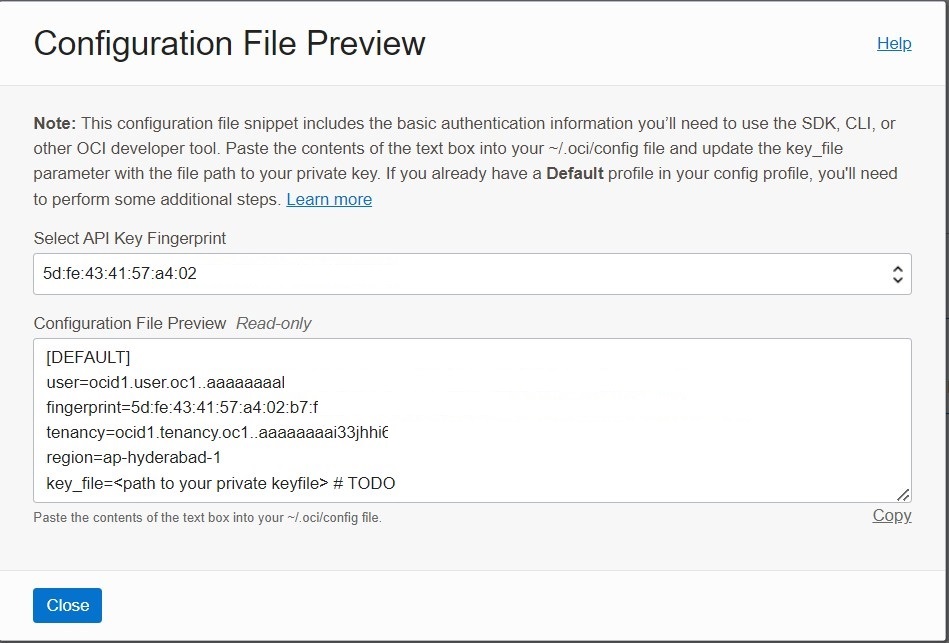Click the Note paragraph text
The image size is (949, 643).
click(x=465, y=161)
